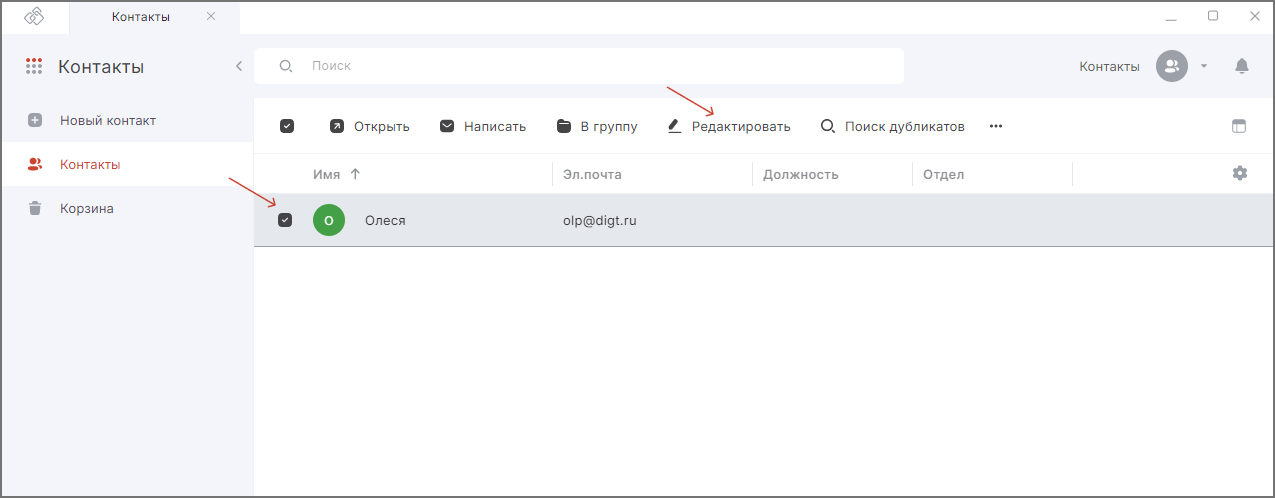Maximize the application window
Viewport: 1275px width, 498px height.
1213,16
